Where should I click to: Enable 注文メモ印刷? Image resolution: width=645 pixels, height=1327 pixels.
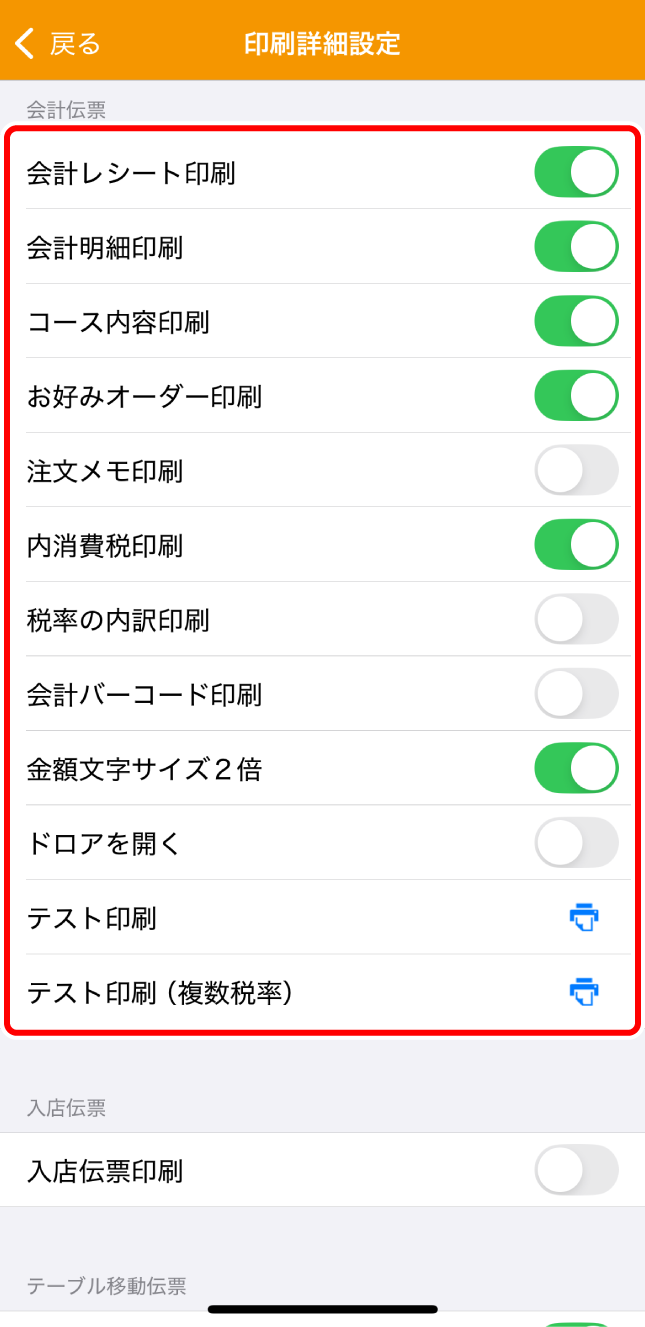pos(576,470)
